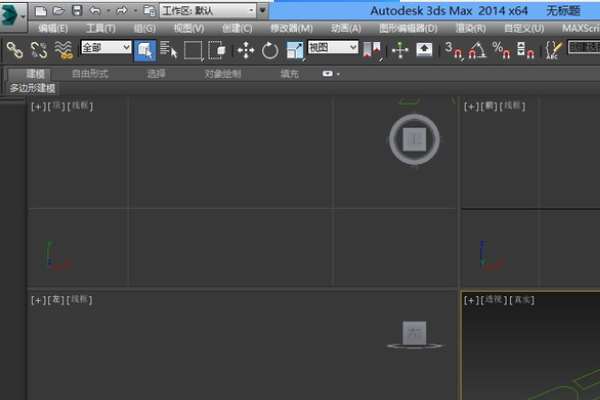The height and width of the screenshot is (400, 600).
Task: Click the ViewCube top face in top viewport
Action: point(414,139)
